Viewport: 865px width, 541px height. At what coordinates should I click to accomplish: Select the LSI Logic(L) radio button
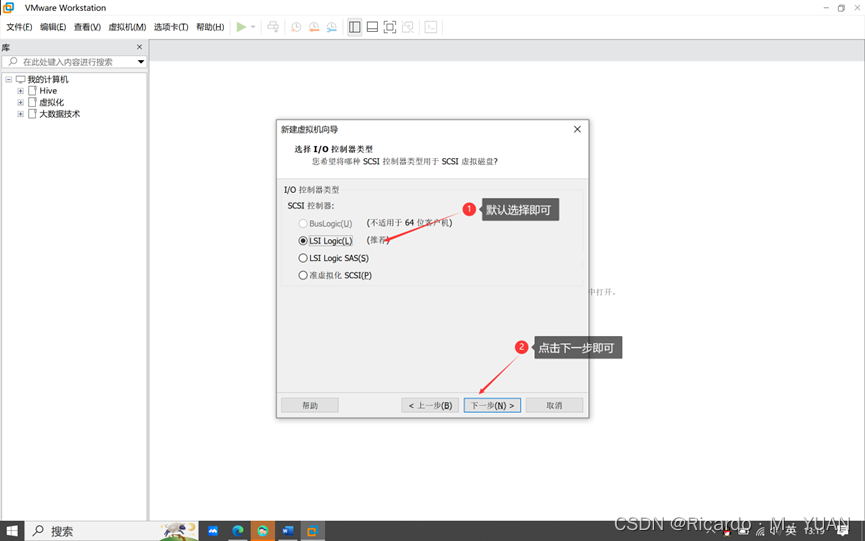(x=303, y=241)
